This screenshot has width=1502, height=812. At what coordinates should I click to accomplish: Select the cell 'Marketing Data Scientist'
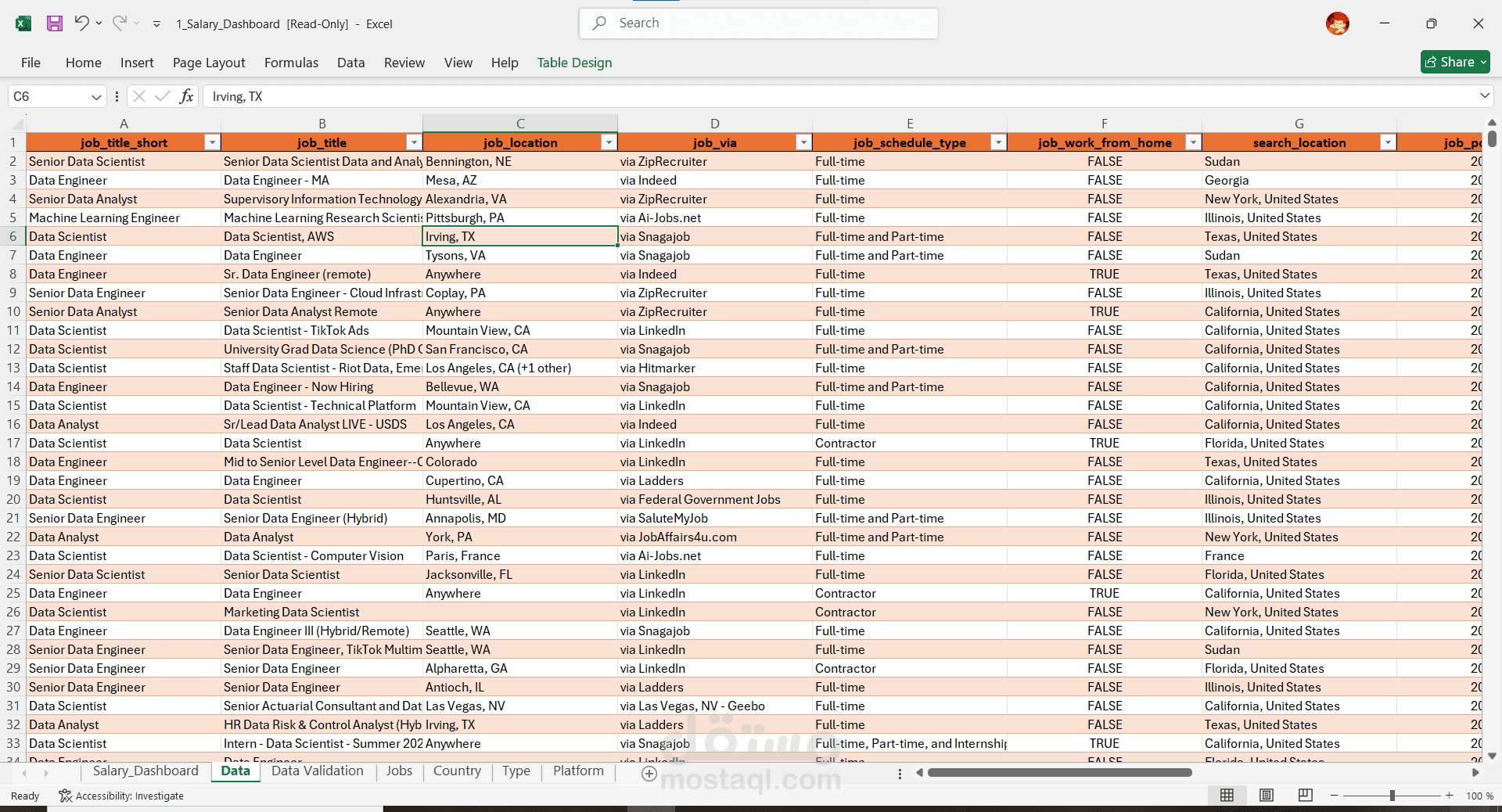point(322,612)
